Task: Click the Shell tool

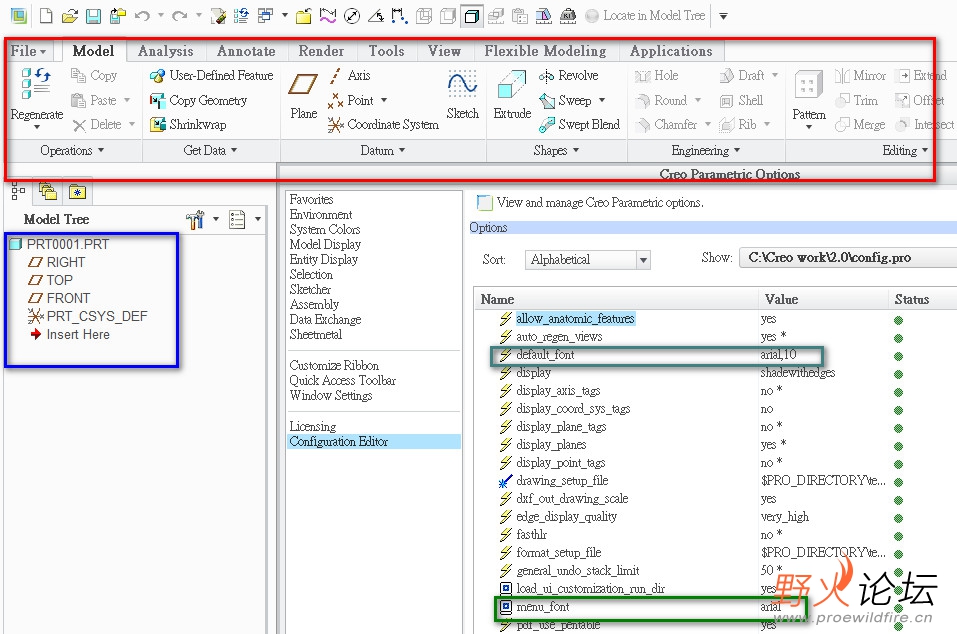Action: [741, 100]
